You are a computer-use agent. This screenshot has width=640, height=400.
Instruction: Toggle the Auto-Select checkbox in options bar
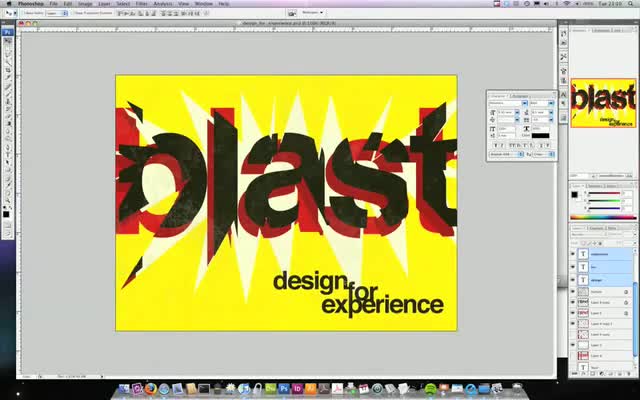(24, 13)
